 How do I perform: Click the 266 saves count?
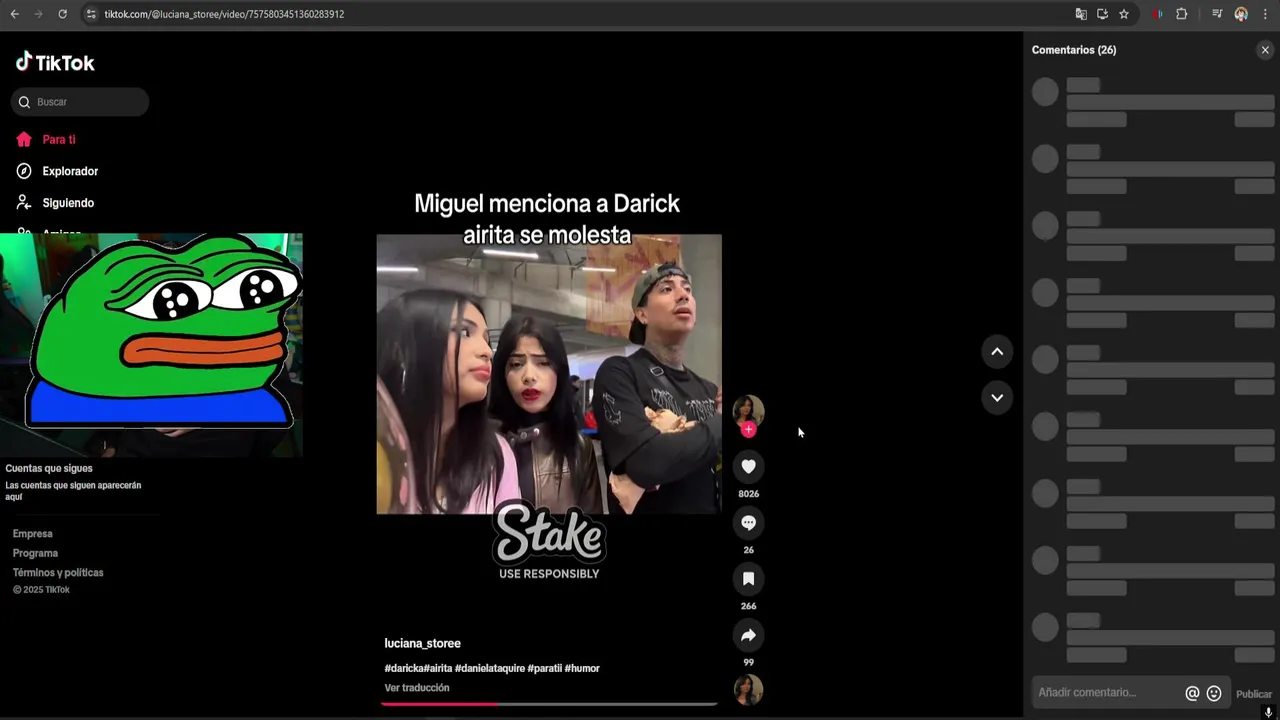coord(748,606)
